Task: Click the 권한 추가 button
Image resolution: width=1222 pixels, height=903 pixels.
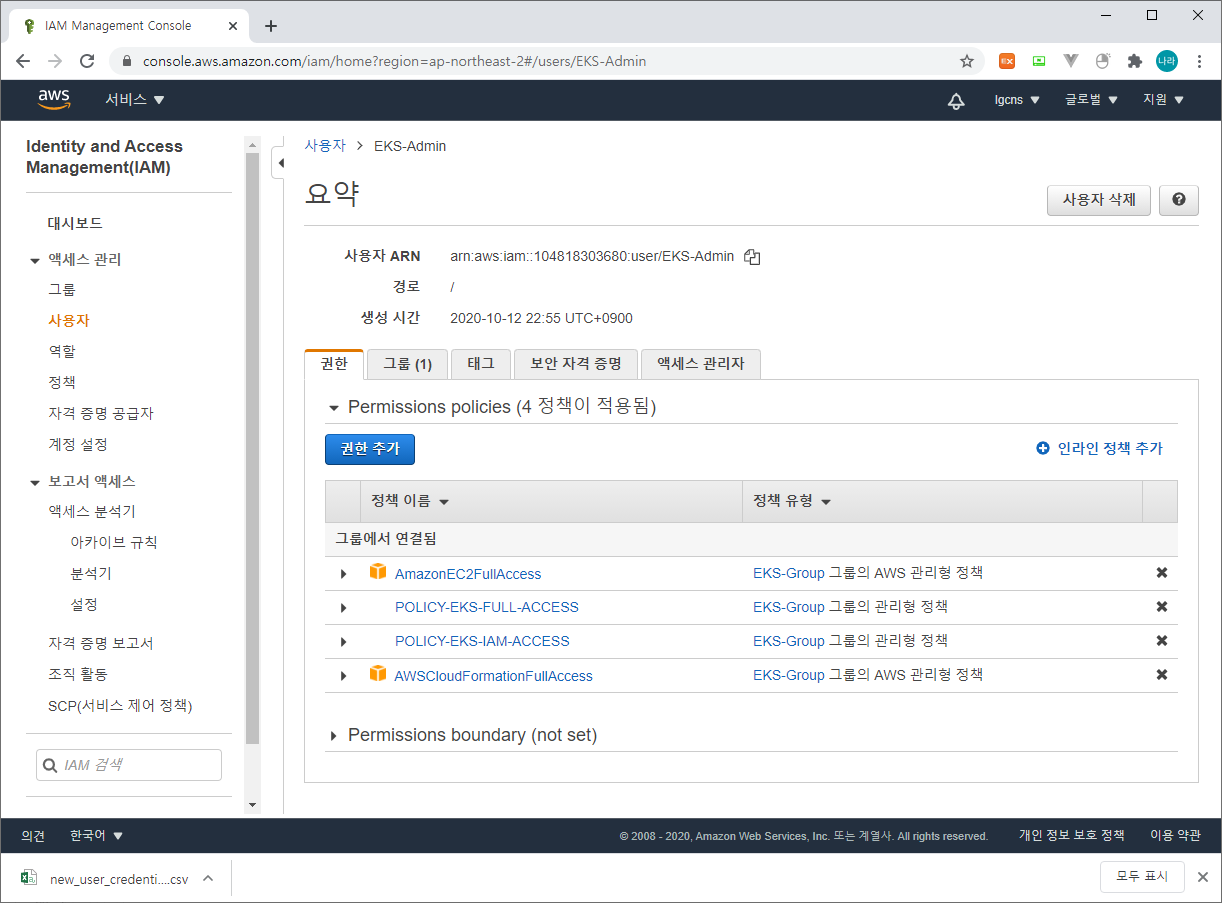Action: [370, 449]
